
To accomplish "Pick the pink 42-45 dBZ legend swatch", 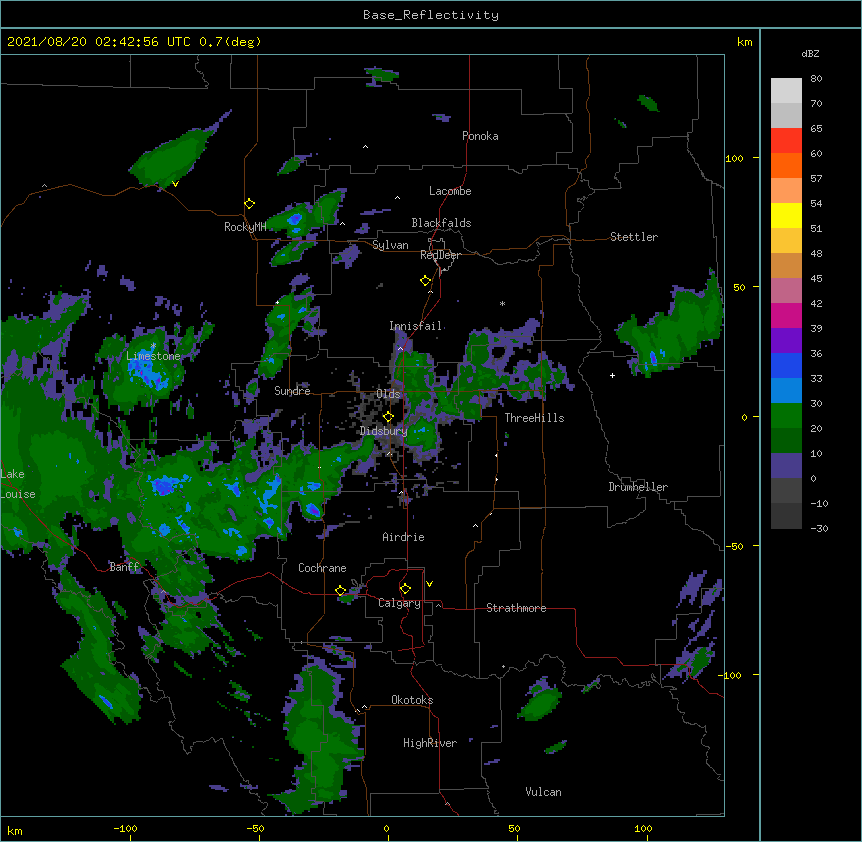I will 786,291.
